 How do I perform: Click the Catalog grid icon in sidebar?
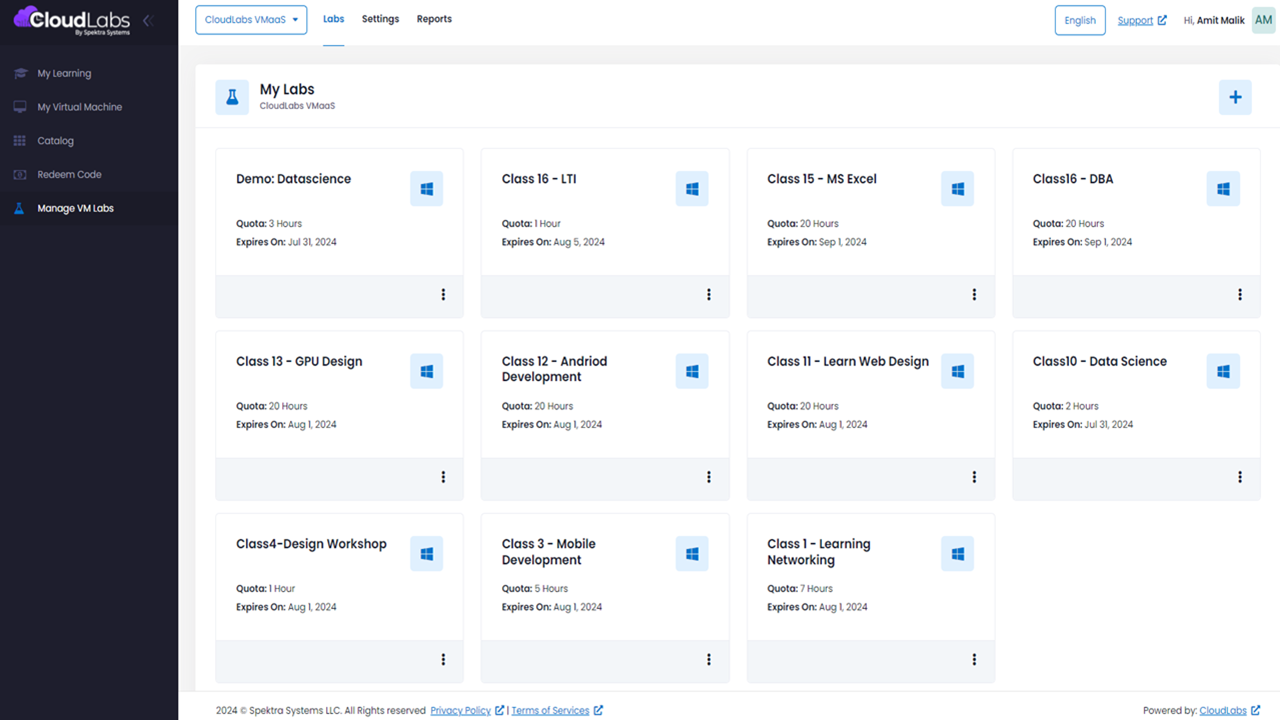pyautogui.click(x=20, y=141)
